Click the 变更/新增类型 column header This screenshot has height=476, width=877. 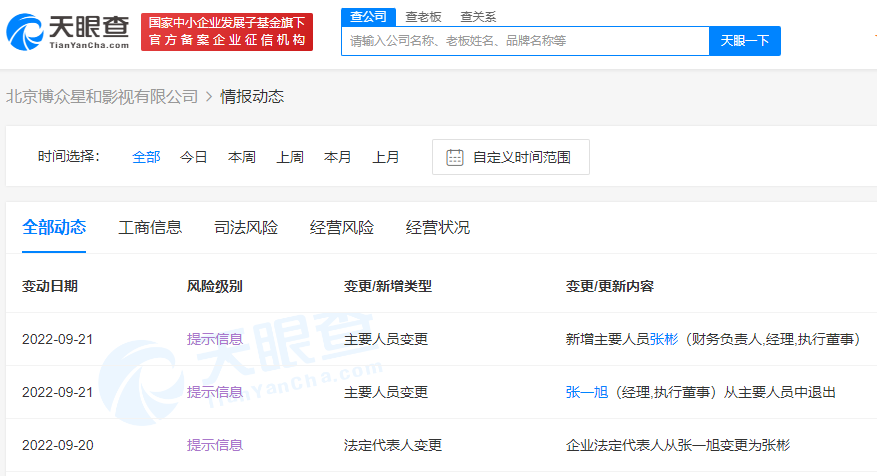click(388, 286)
